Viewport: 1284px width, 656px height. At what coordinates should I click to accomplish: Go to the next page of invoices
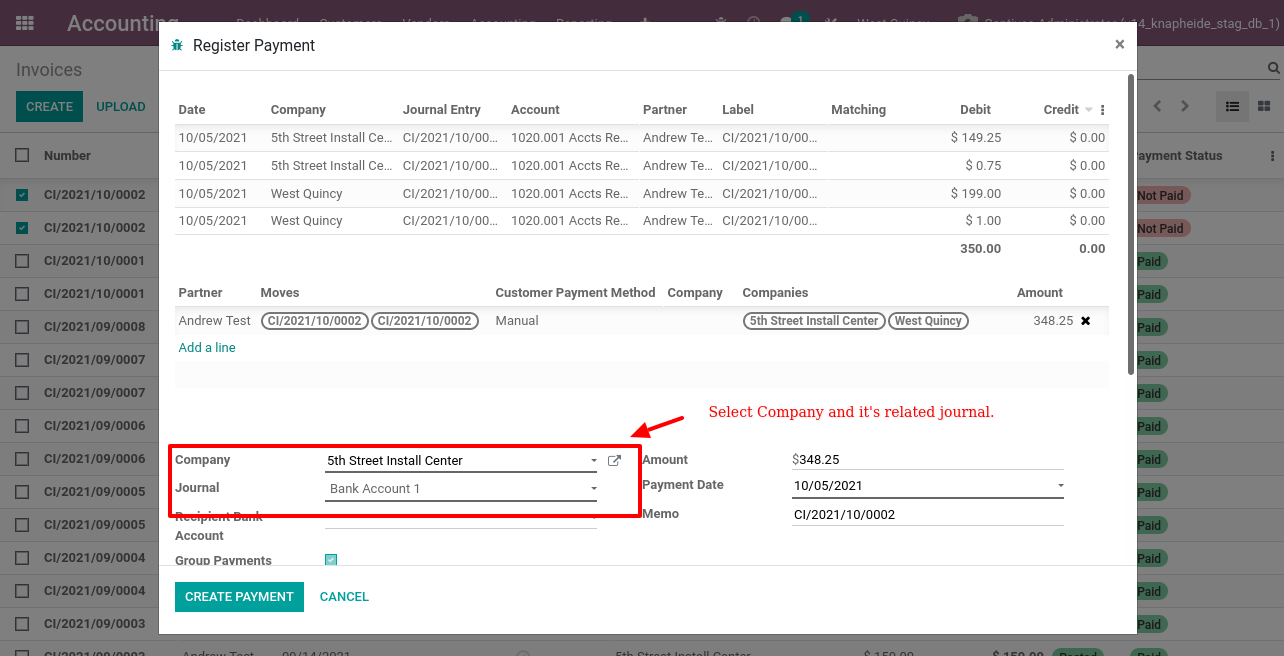pyautogui.click(x=1185, y=106)
